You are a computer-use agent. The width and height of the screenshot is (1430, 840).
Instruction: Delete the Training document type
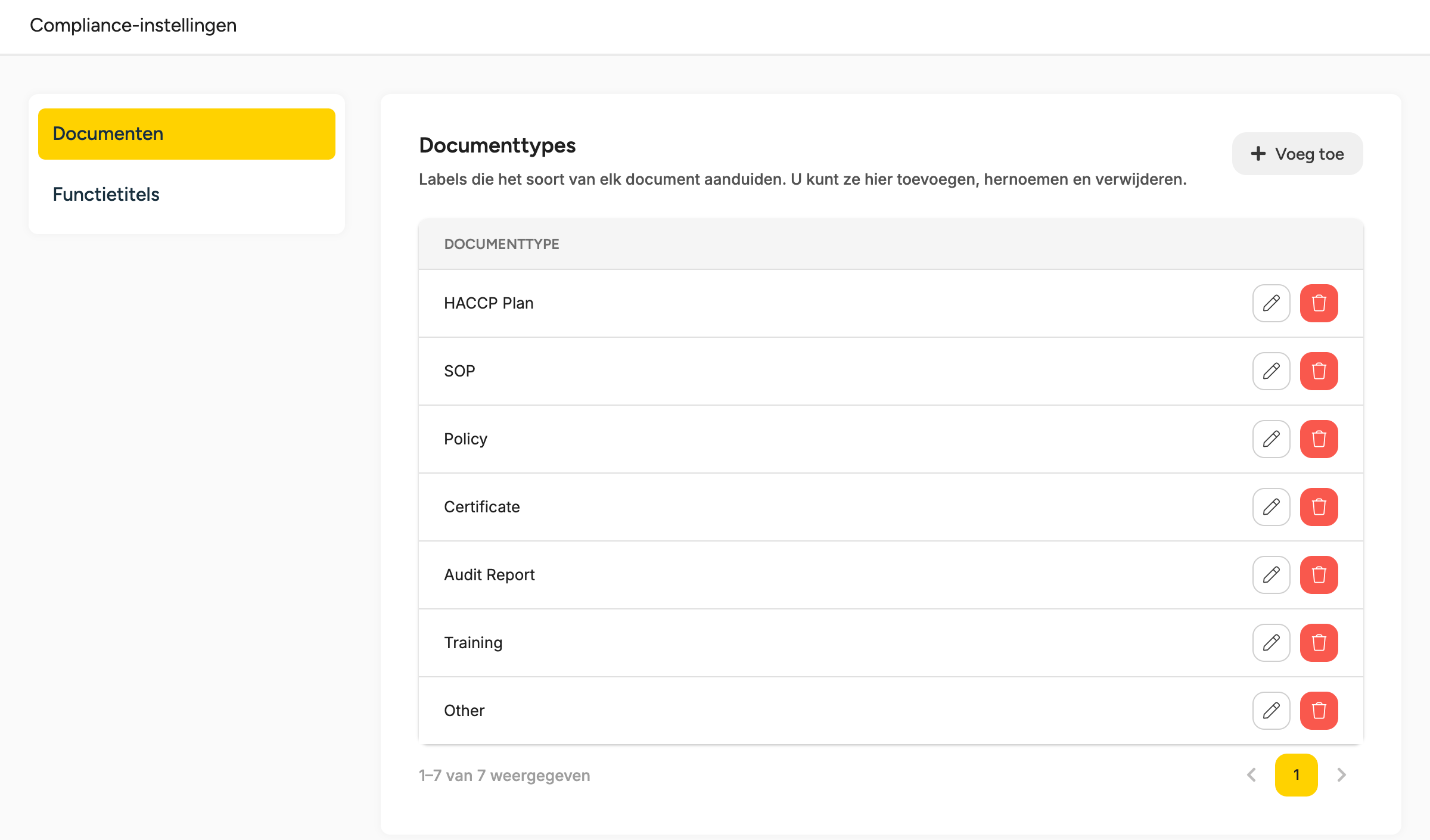pyautogui.click(x=1319, y=643)
